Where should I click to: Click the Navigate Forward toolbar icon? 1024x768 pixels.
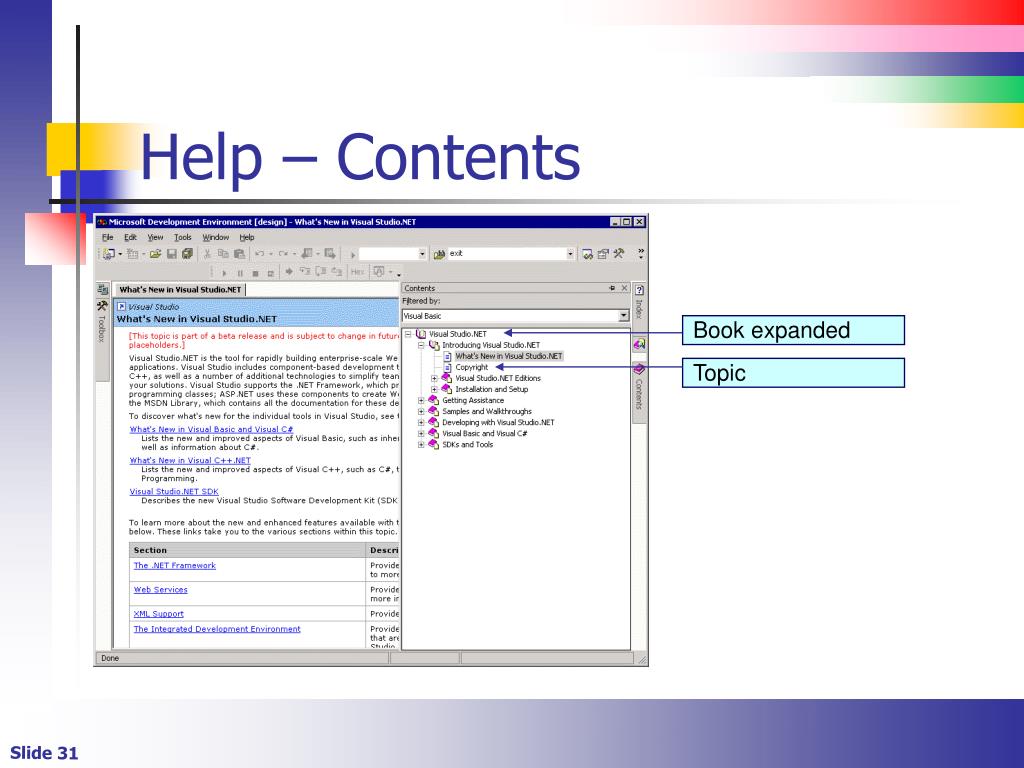coord(330,253)
